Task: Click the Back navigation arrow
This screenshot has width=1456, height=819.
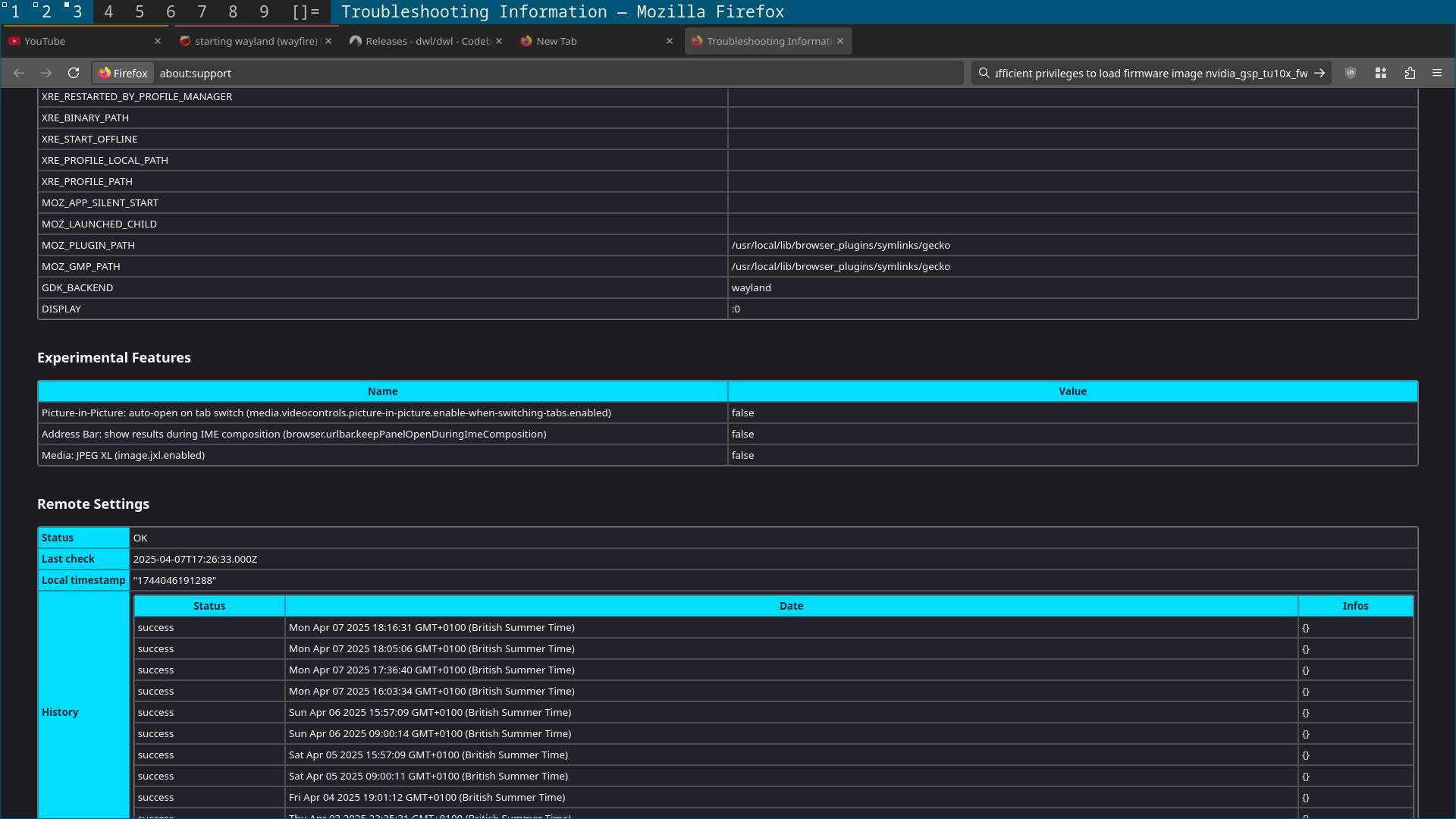Action: click(x=19, y=73)
